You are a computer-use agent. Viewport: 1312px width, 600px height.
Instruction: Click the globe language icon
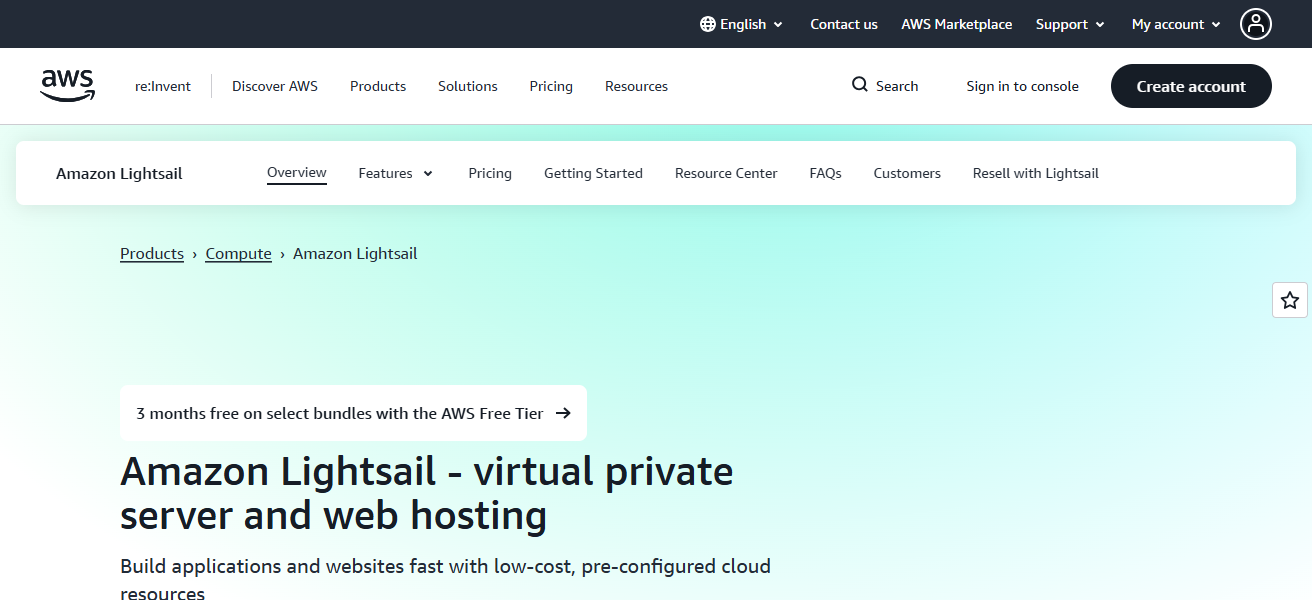(708, 24)
